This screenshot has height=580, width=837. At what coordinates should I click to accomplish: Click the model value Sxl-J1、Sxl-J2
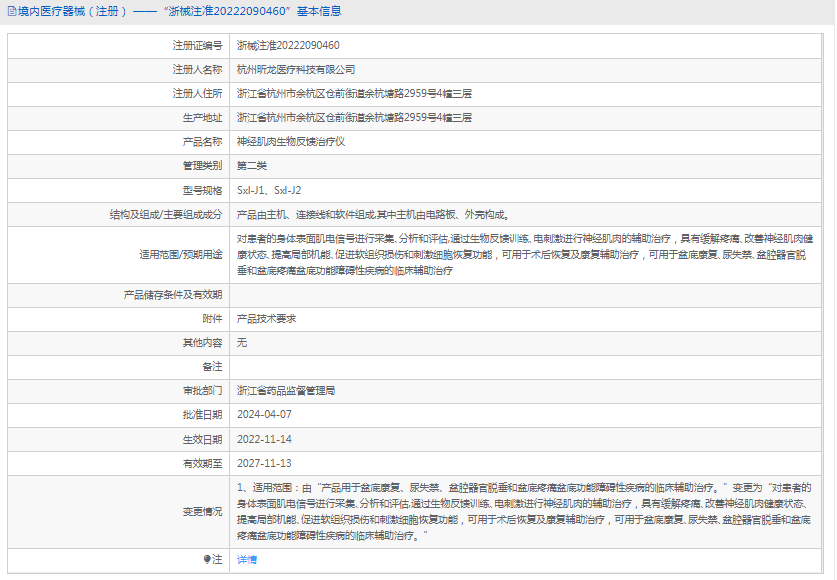coord(269,190)
